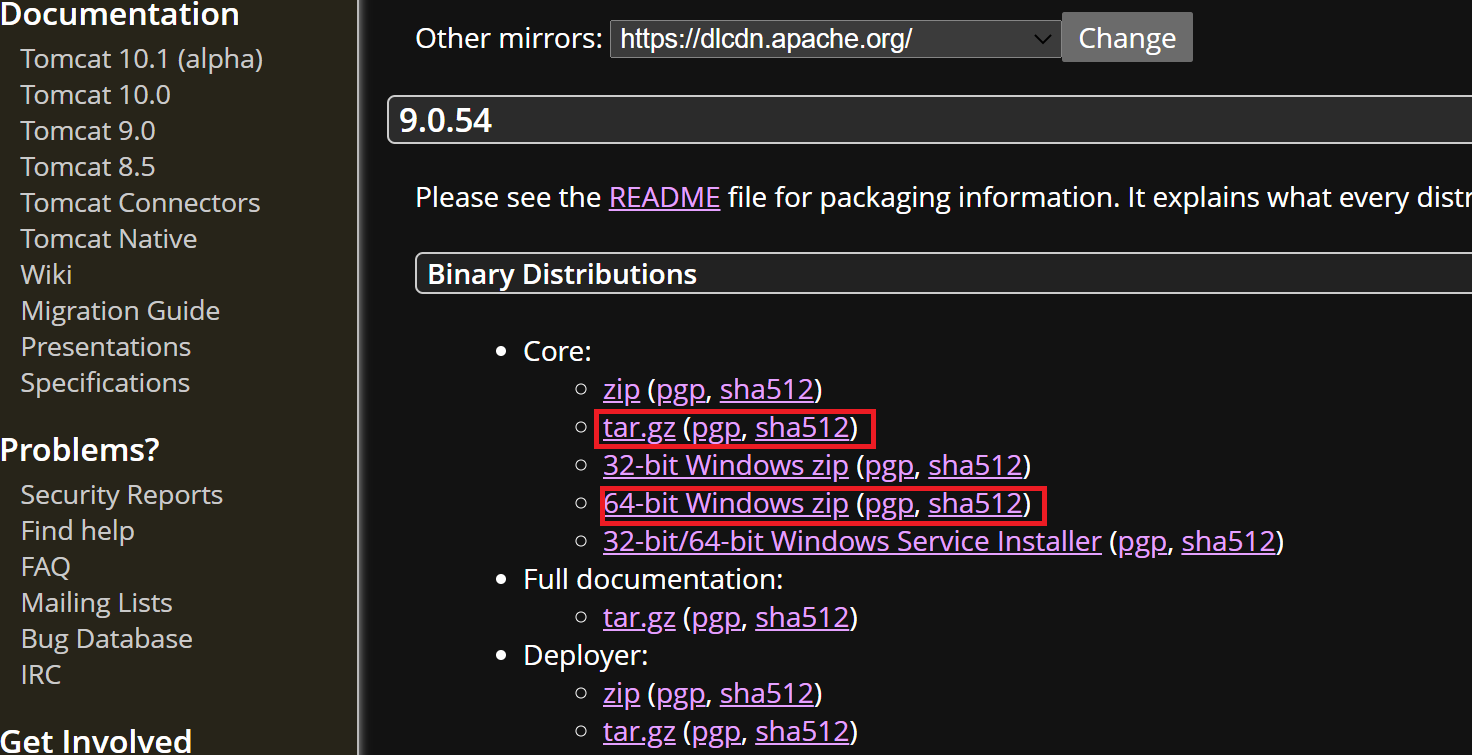1472x755 pixels.
Task: Open sha512 for 64-bit Windows zip
Action: (x=975, y=503)
